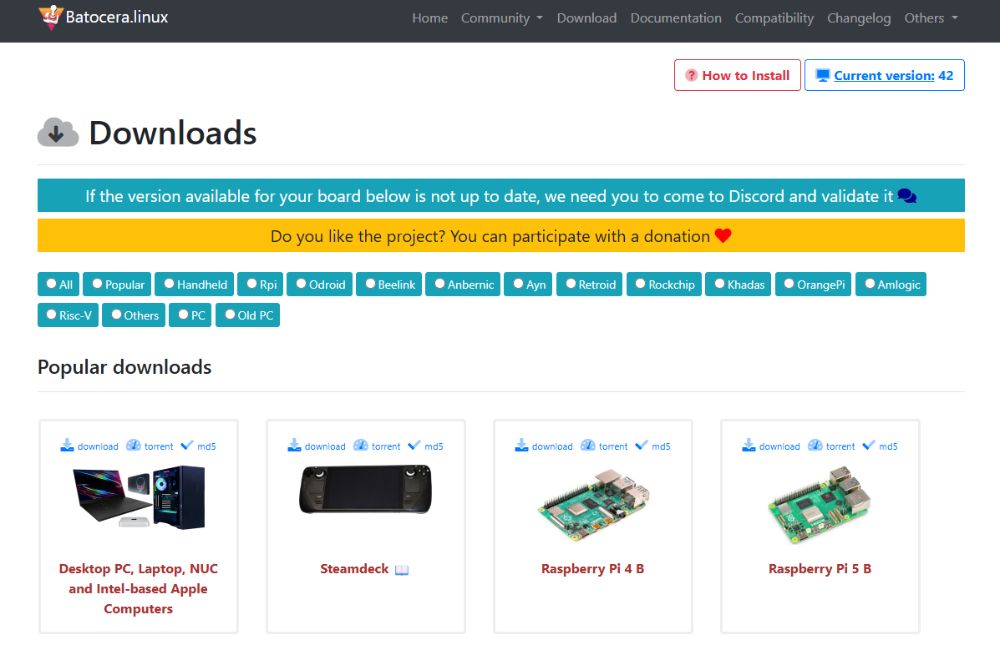Select the Rpi filter radio button
Viewport: 1000px width, 645px height.
click(252, 284)
